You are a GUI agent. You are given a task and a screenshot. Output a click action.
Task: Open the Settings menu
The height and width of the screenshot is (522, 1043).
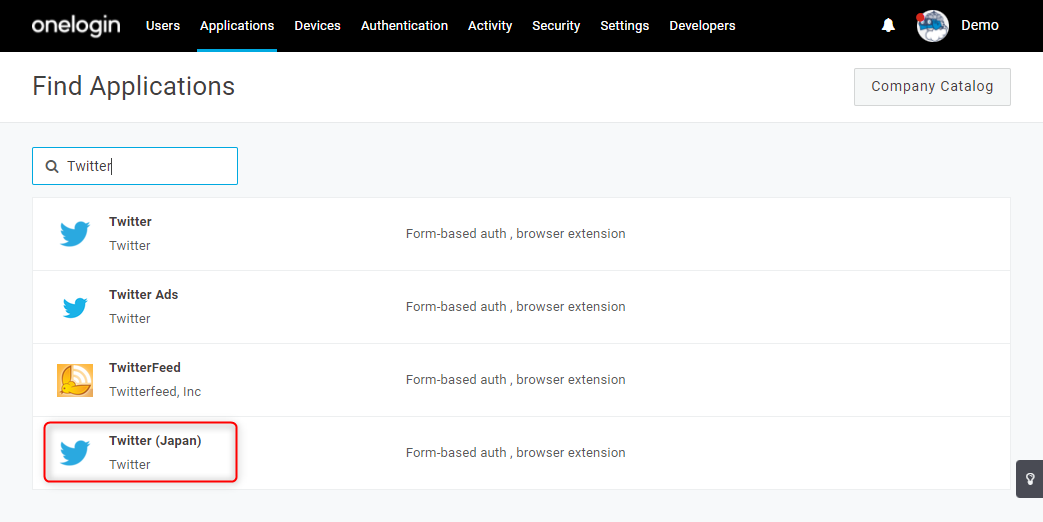coord(625,25)
